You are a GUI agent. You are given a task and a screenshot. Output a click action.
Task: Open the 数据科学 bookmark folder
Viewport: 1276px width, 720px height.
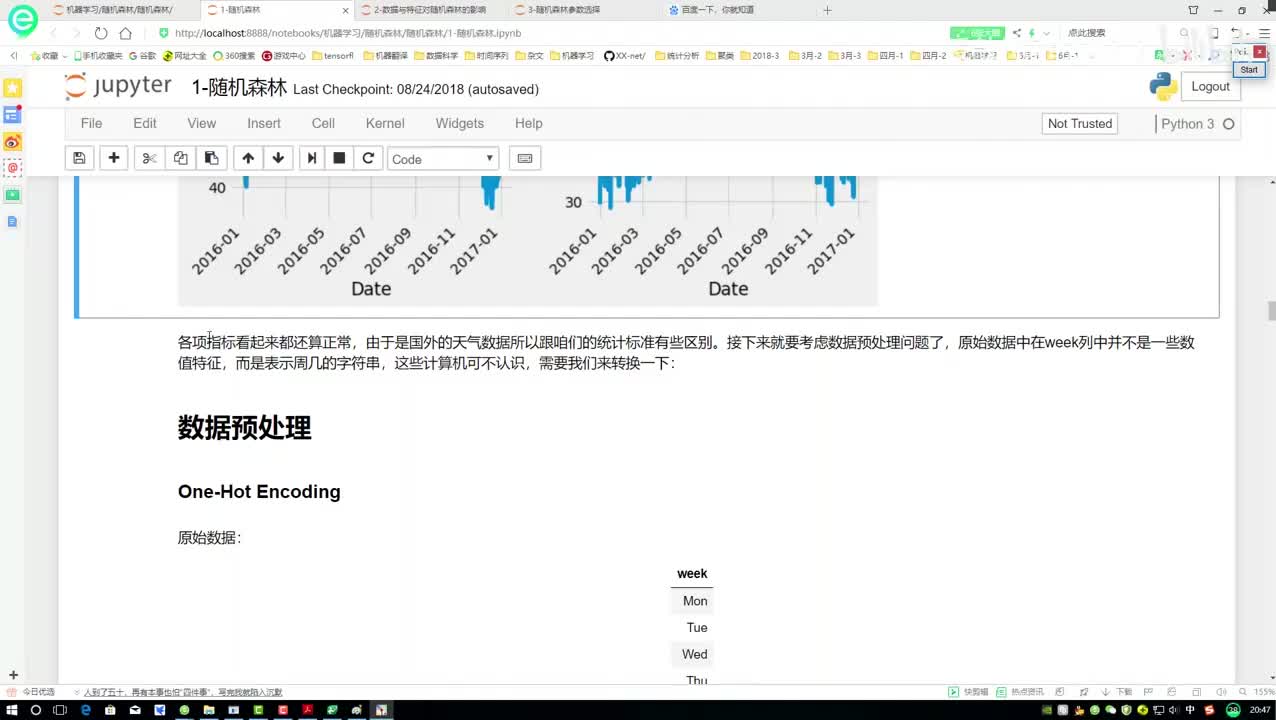click(x=436, y=56)
